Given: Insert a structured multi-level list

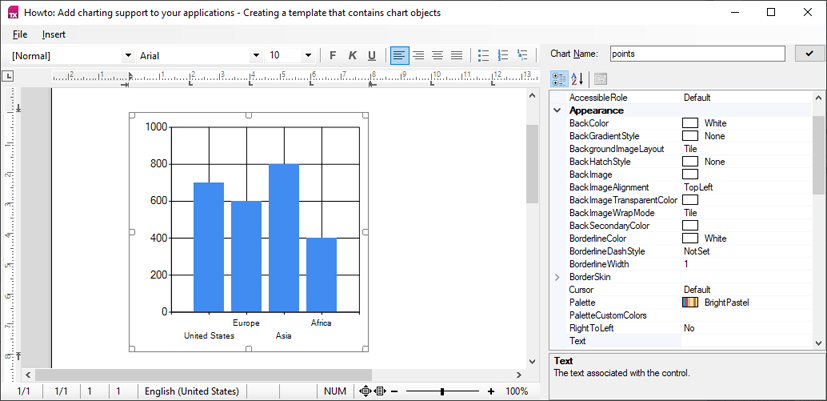Looking at the screenshot, I should pyautogui.click(x=522, y=55).
